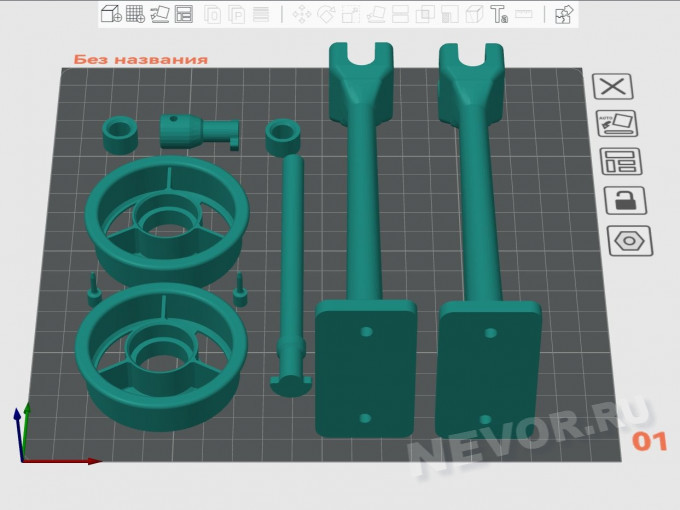Select the seam painting cube tool
Screen dimensions: 680x510
[474, 14]
